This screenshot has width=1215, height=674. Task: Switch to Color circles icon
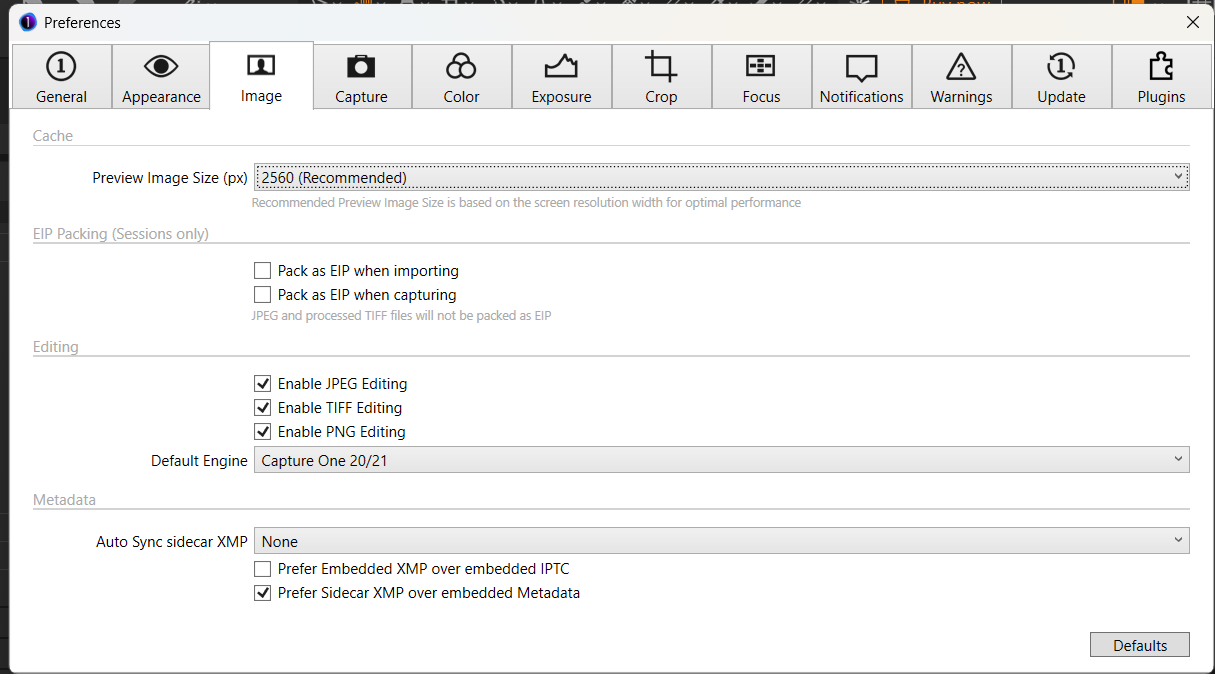pyautogui.click(x=461, y=67)
